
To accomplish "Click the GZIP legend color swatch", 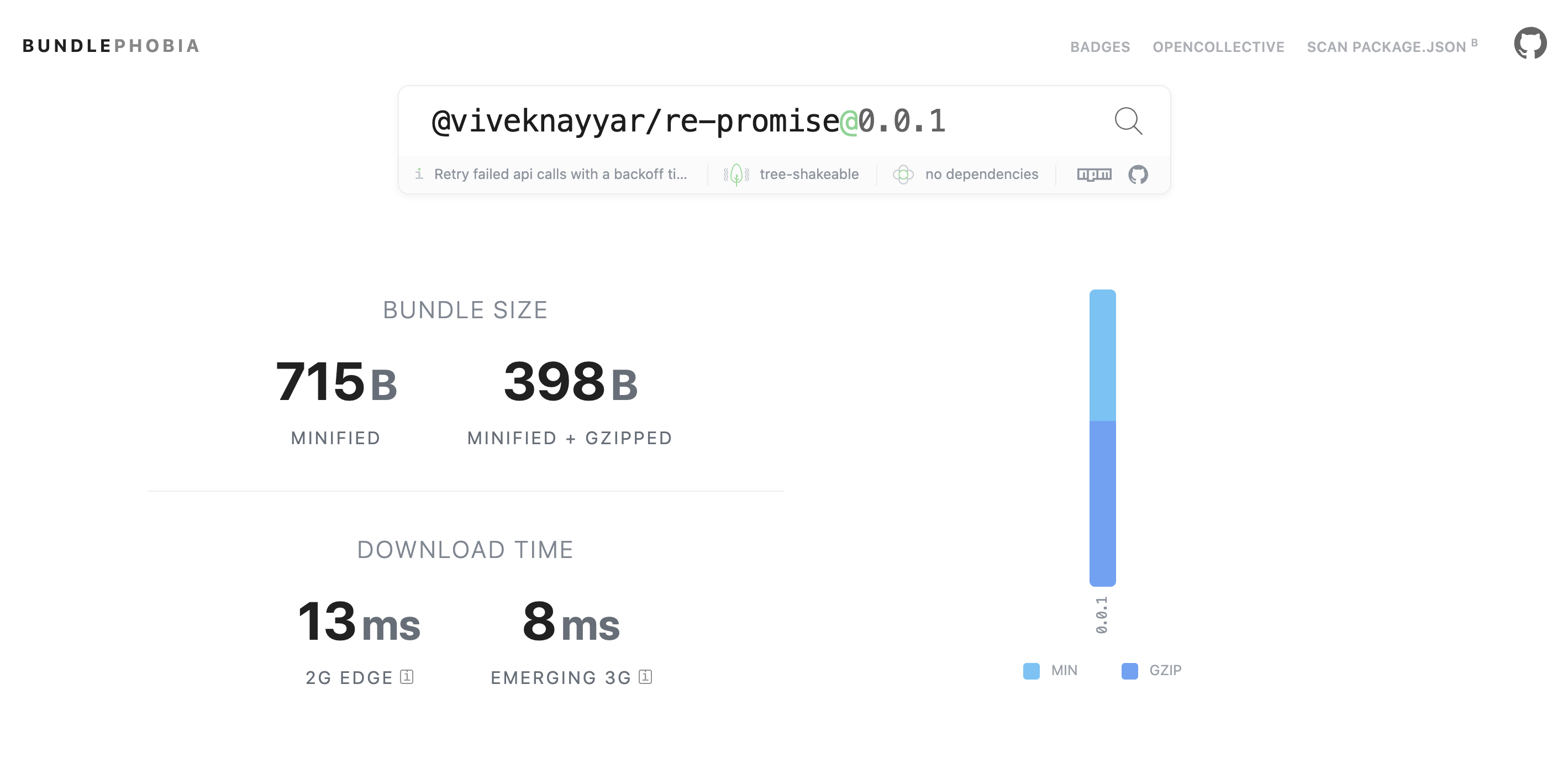I will pyautogui.click(x=1129, y=670).
